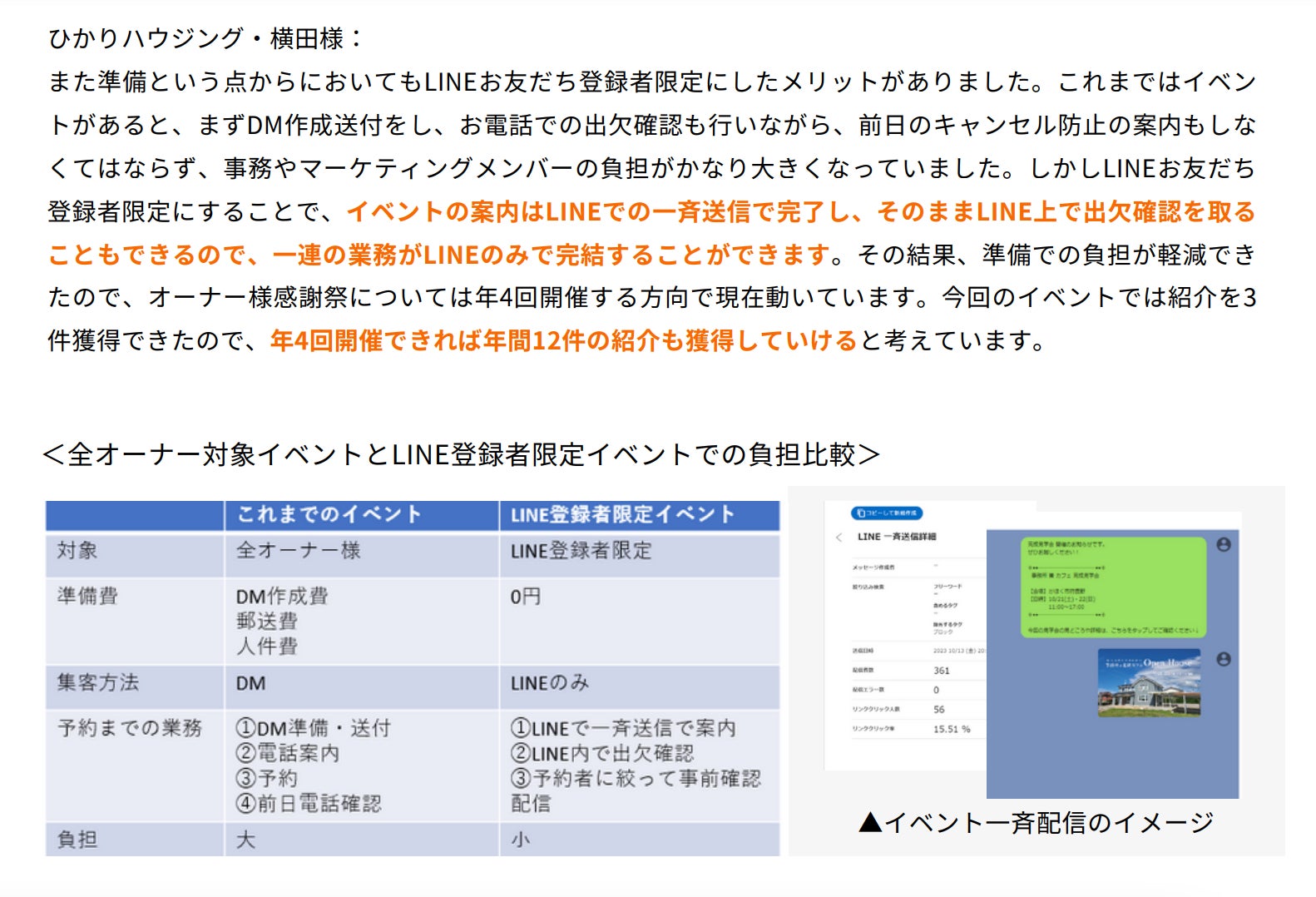
Task: Click '③予約' in the これまでのイベント column
Action: 267,778
